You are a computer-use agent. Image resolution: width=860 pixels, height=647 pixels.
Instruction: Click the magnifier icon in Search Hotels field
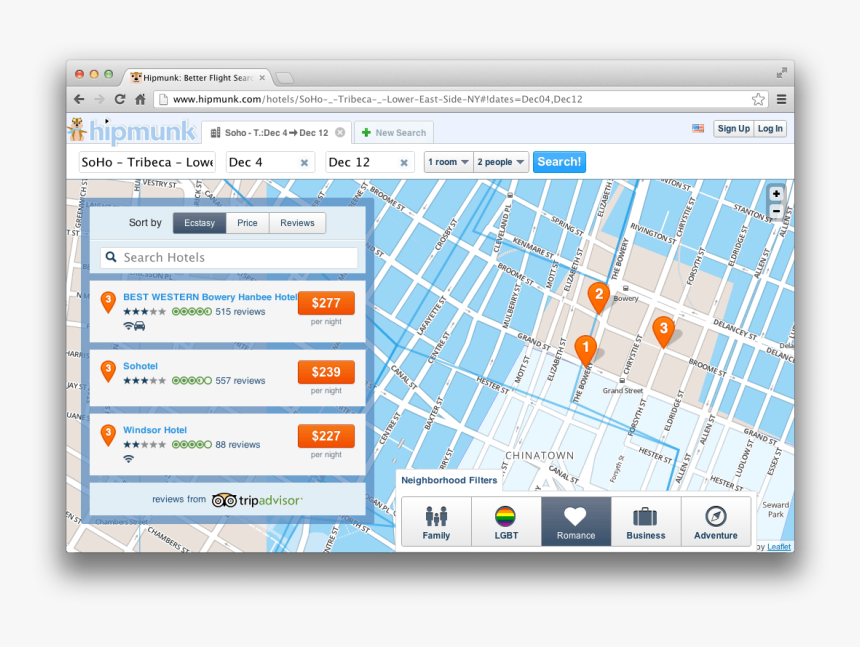111,257
